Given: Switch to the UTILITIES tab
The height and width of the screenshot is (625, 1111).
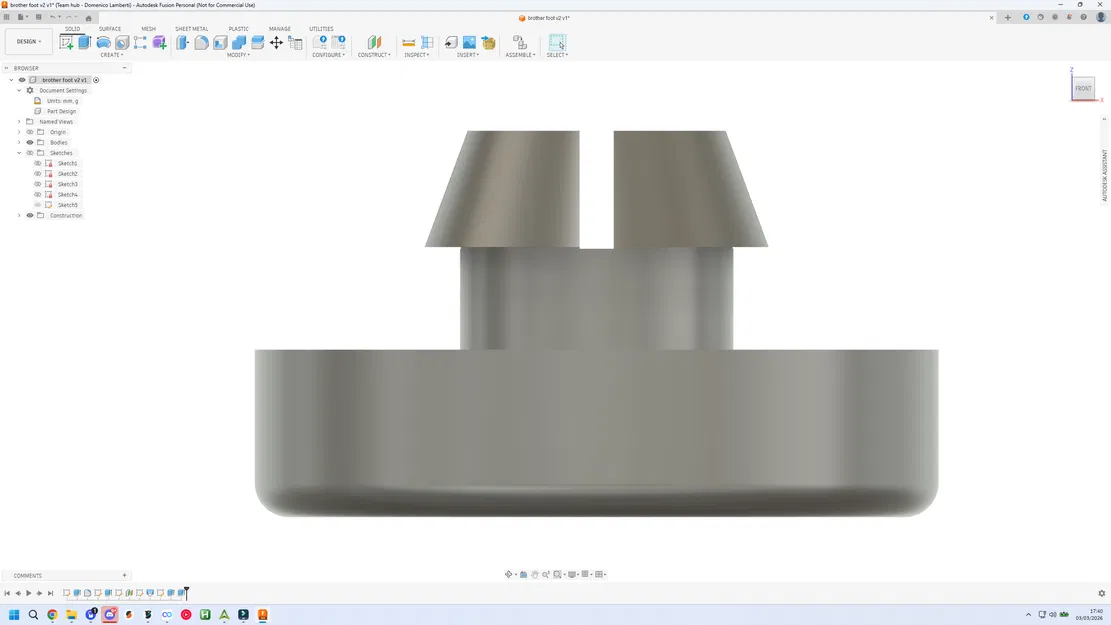Looking at the screenshot, I should 321,29.
